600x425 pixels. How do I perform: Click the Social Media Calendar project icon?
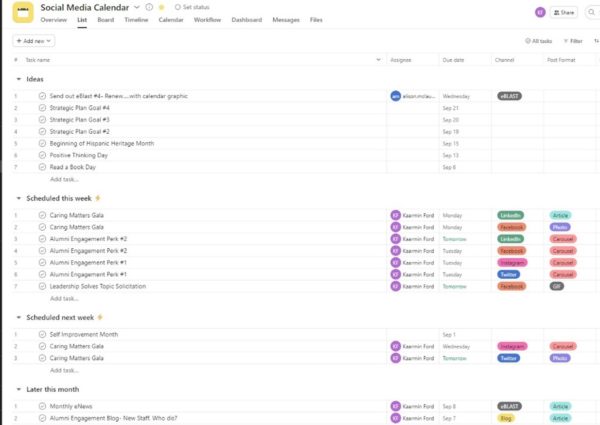point(22,12)
